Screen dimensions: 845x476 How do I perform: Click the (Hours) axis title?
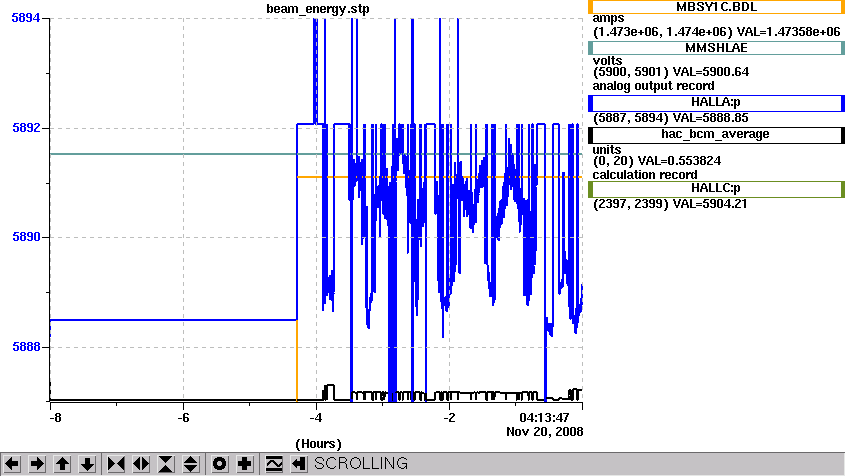coord(318,444)
